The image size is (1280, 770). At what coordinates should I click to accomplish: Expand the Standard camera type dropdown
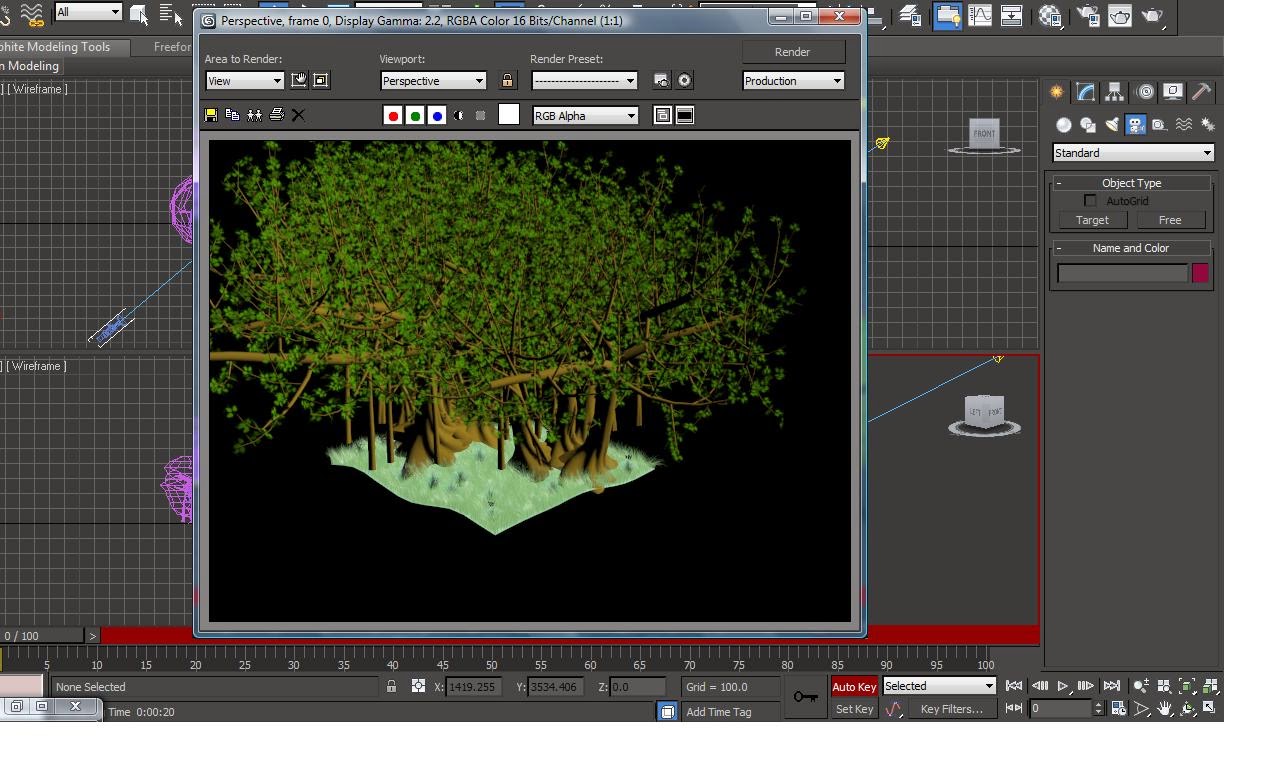[1133, 153]
